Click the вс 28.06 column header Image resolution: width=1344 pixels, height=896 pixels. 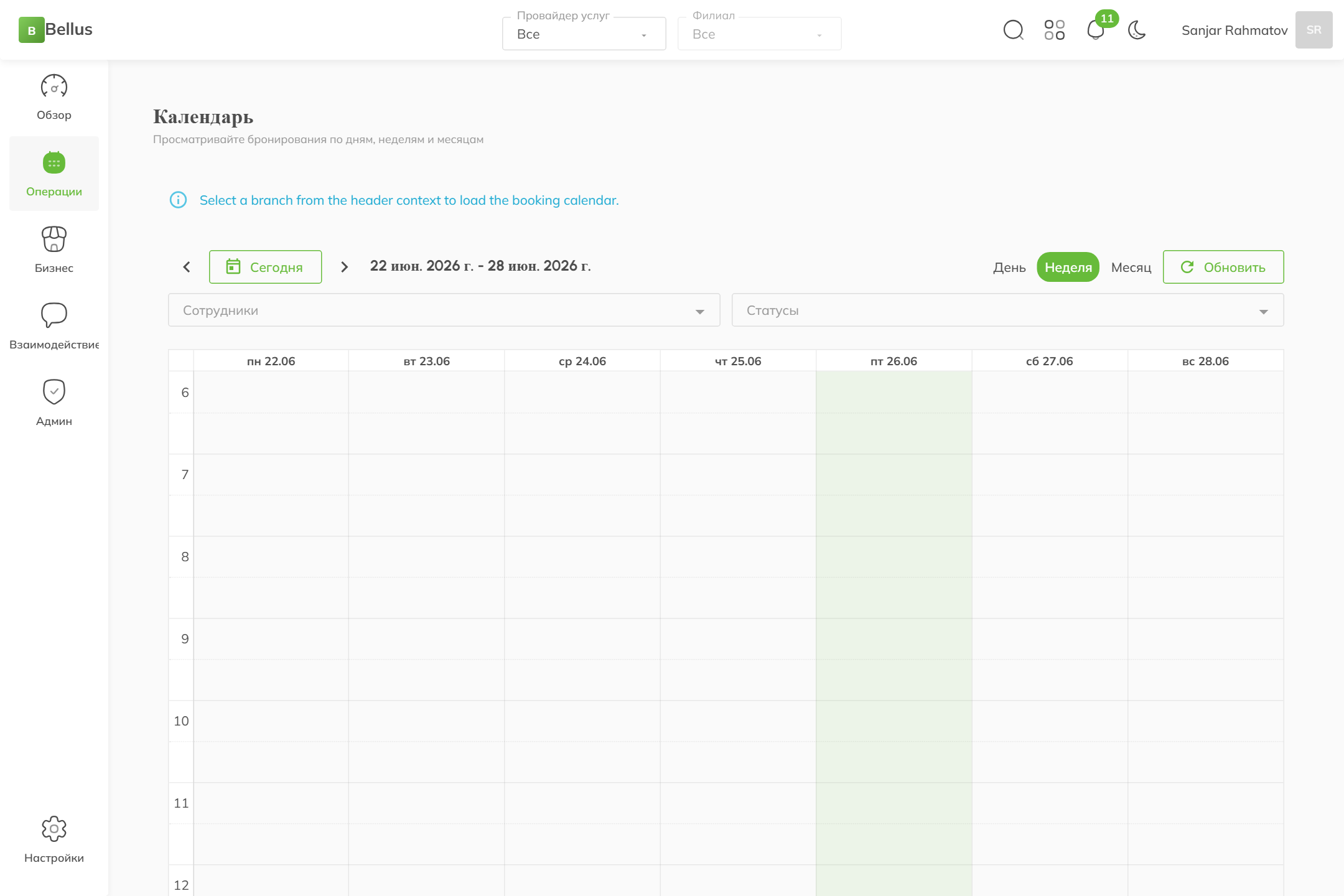coord(1205,362)
